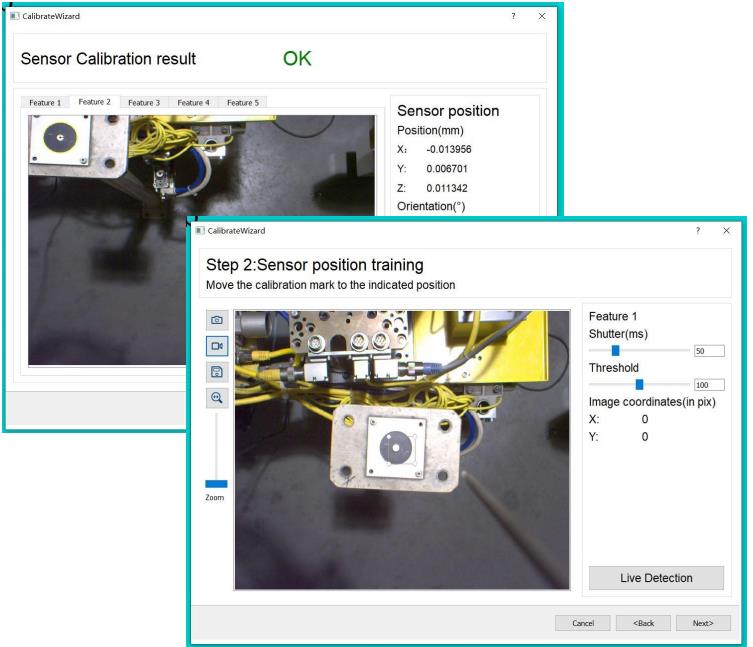Close the front Step 2 wizard window
The image size is (753, 647).
pos(727,231)
